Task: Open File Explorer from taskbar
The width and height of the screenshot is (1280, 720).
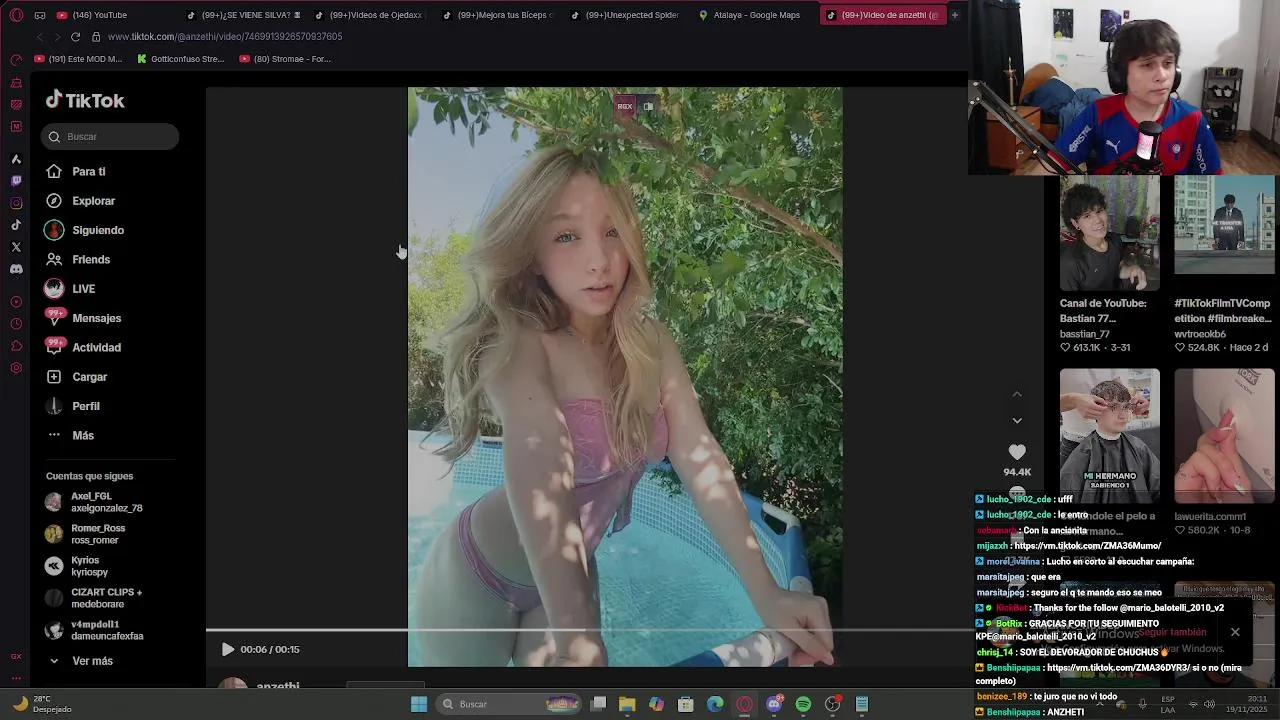Action: pos(627,704)
